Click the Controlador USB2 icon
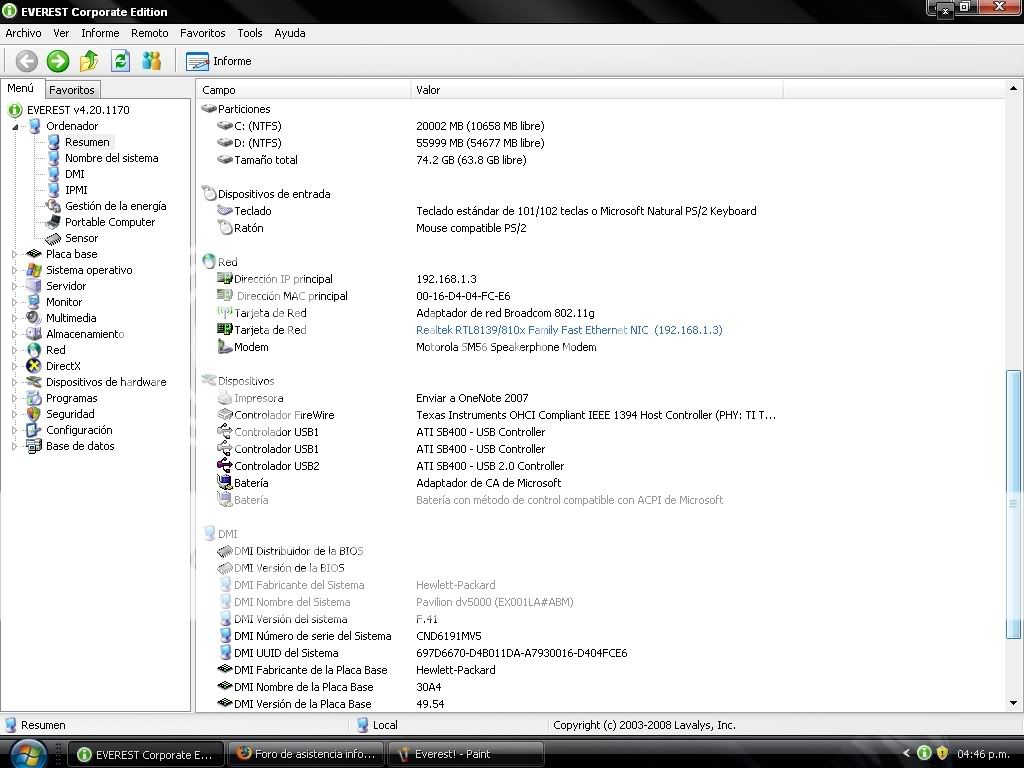1024x768 pixels. [x=225, y=466]
